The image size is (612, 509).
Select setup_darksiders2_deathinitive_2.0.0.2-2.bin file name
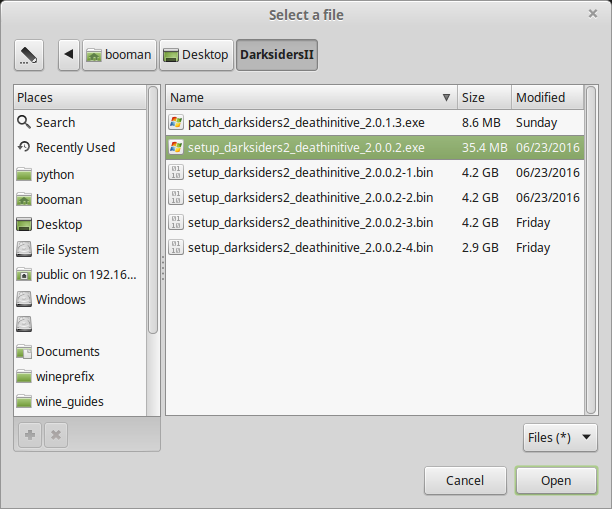(x=310, y=198)
